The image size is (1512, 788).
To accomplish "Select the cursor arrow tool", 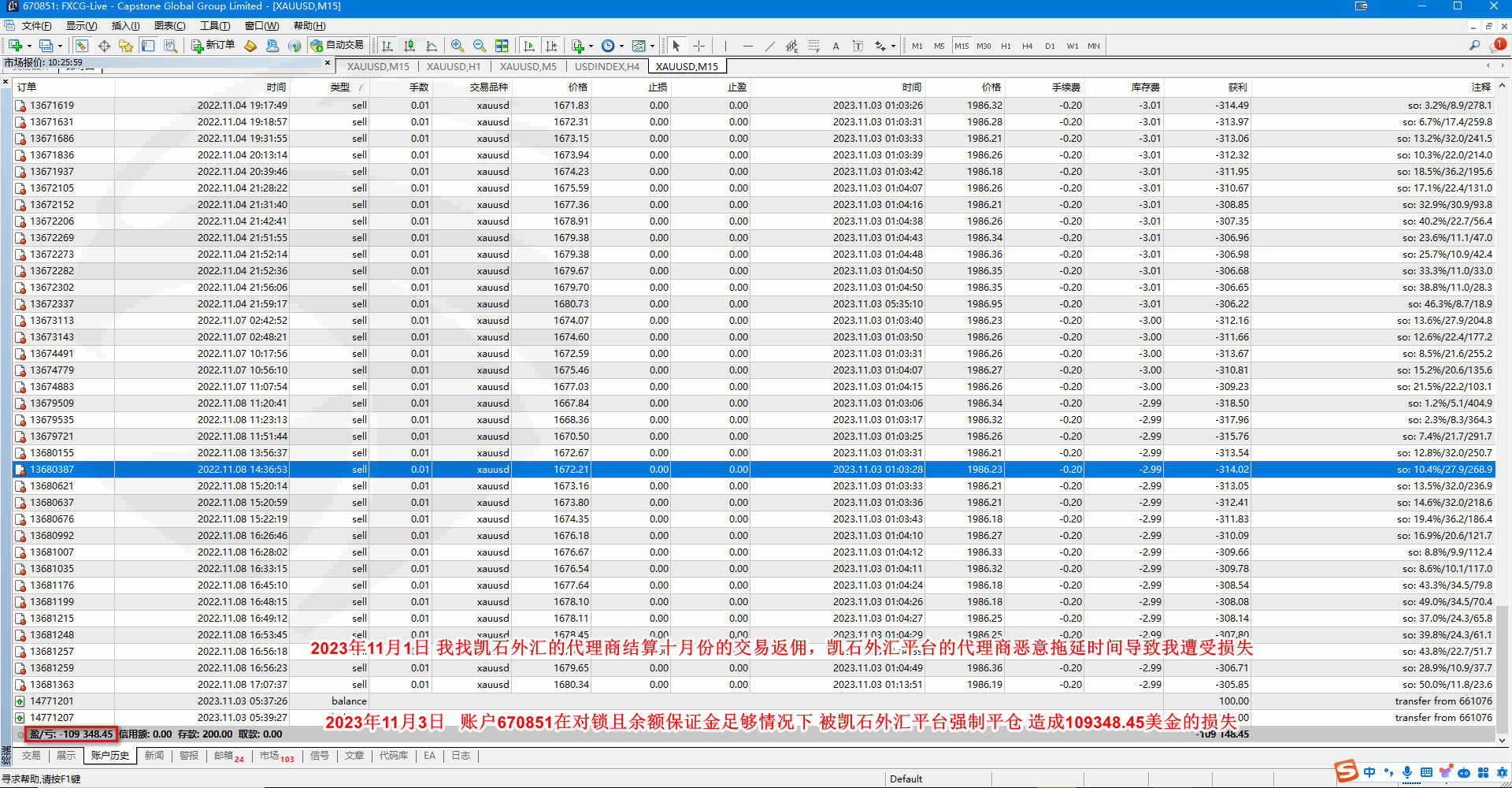I will click(676, 46).
